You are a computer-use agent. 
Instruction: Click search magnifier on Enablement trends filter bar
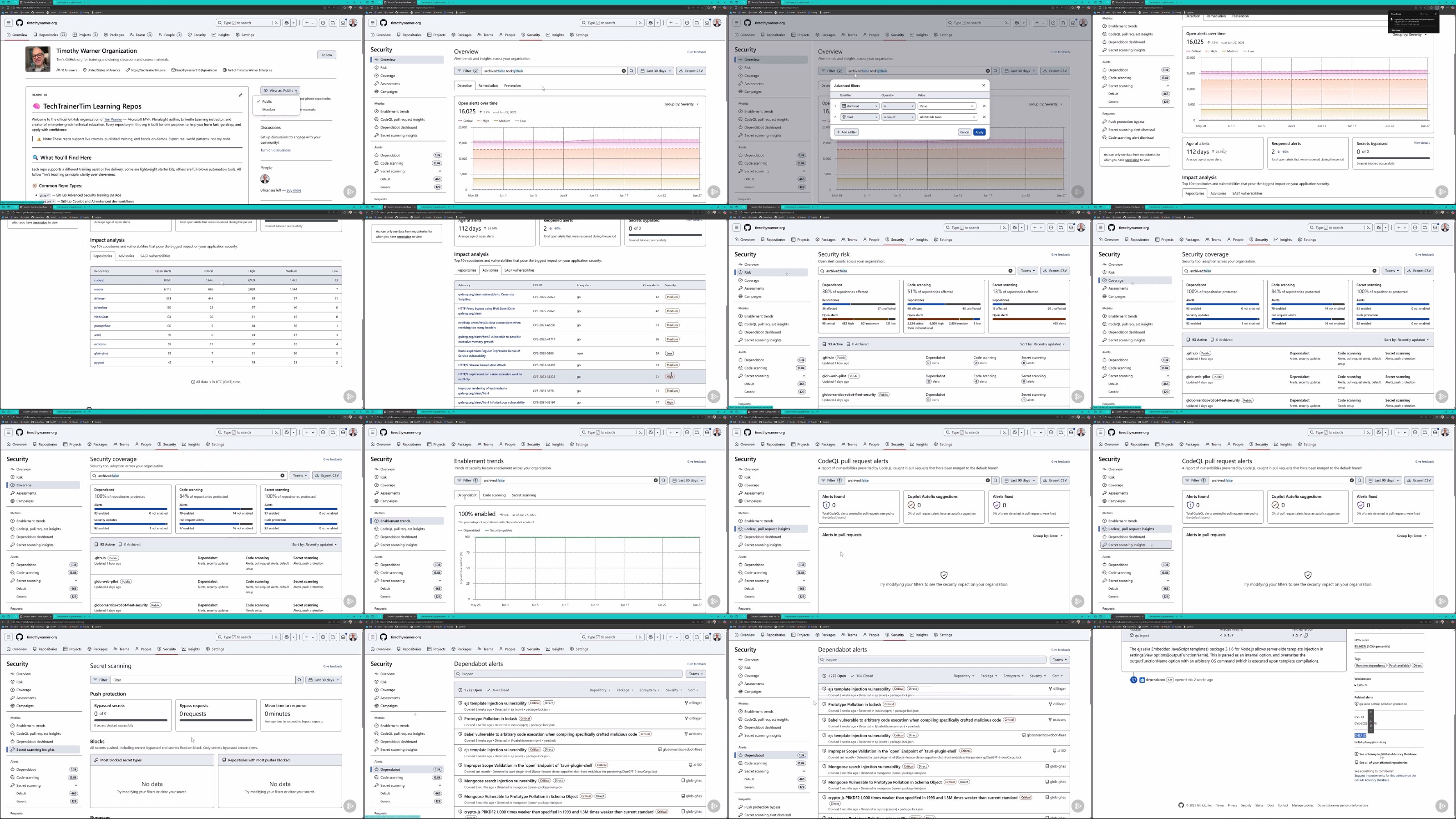(x=663, y=480)
